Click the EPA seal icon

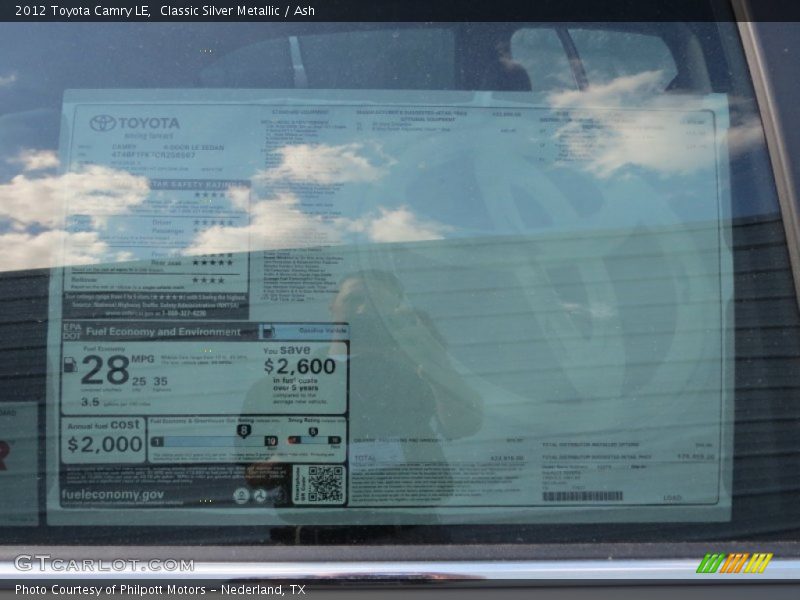pyautogui.click(x=241, y=495)
